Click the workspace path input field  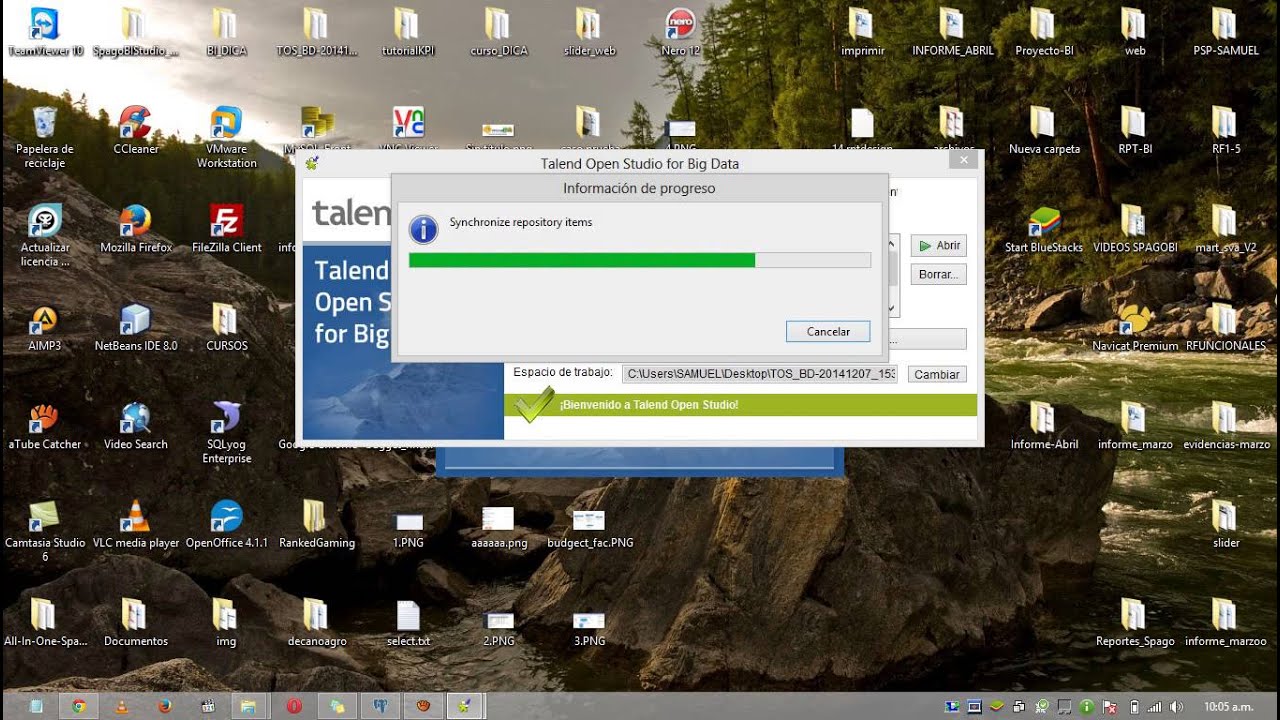(x=760, y=374)
